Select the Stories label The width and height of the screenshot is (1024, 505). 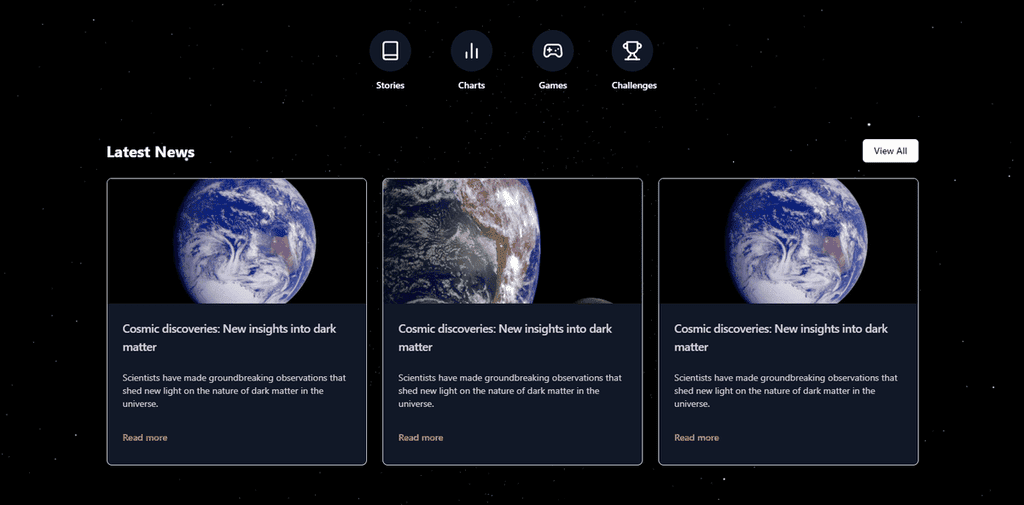click(390, 86)
